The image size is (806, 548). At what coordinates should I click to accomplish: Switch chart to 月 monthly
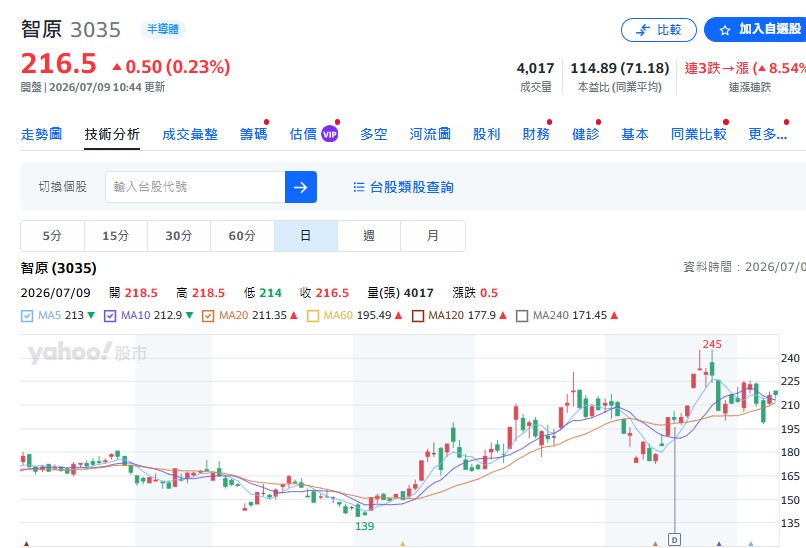pos(433,236)
